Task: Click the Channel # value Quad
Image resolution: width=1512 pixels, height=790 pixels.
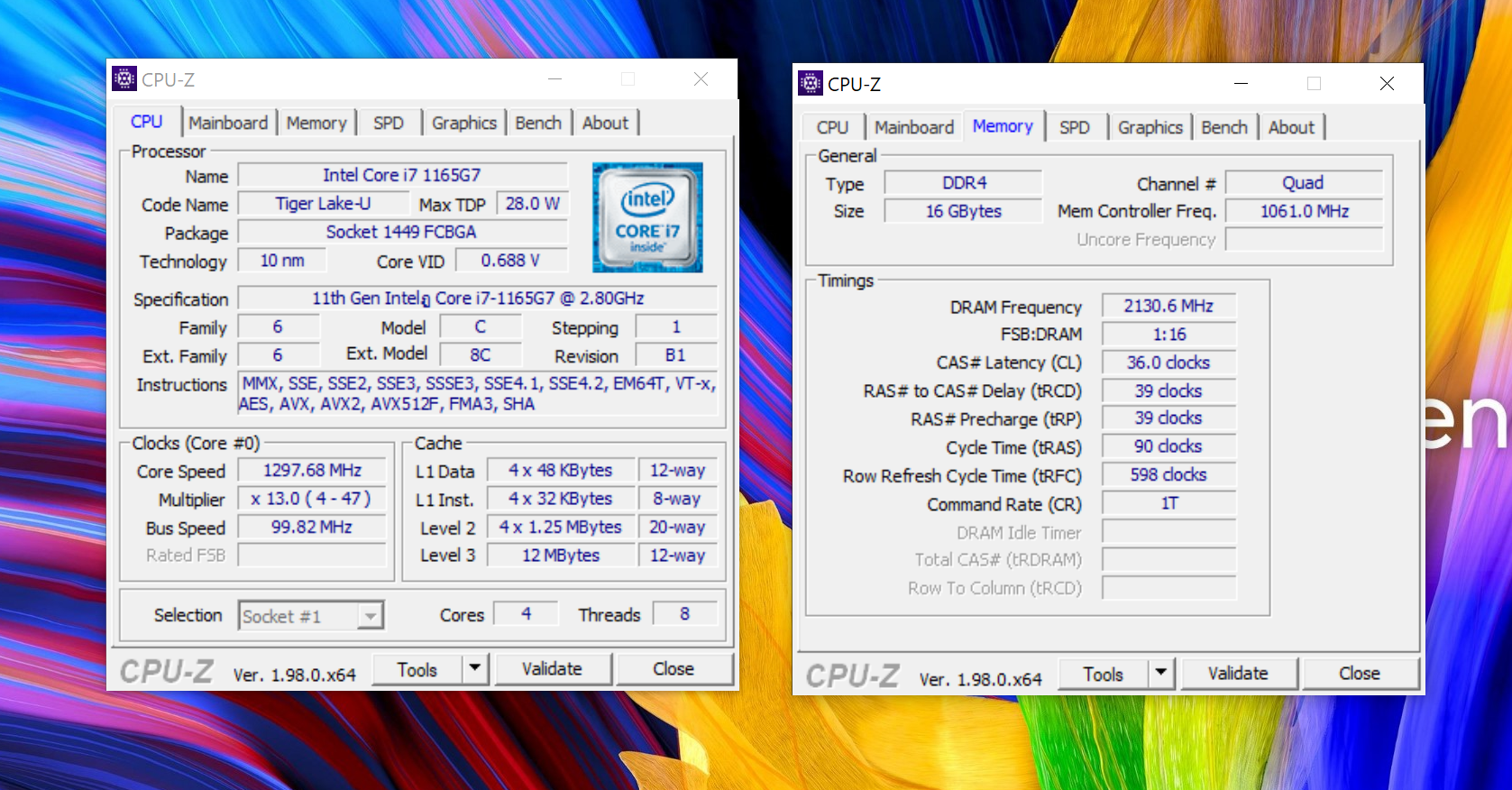Action: (1304, 183)
